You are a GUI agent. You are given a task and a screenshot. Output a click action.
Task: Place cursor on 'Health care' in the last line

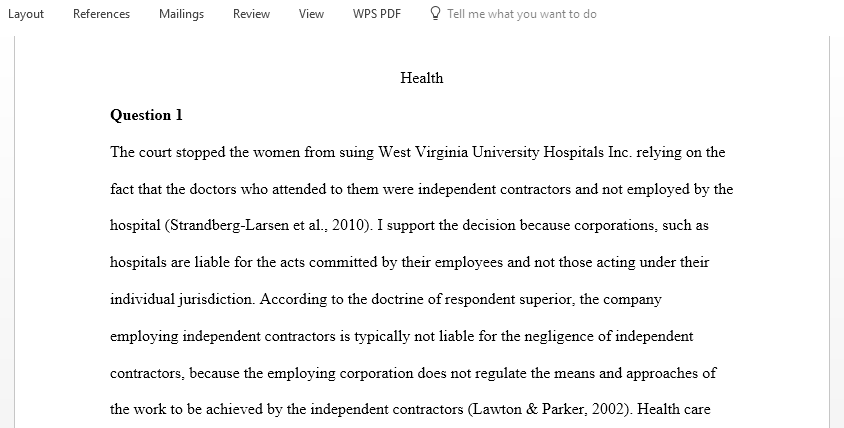tap(673, 409)
